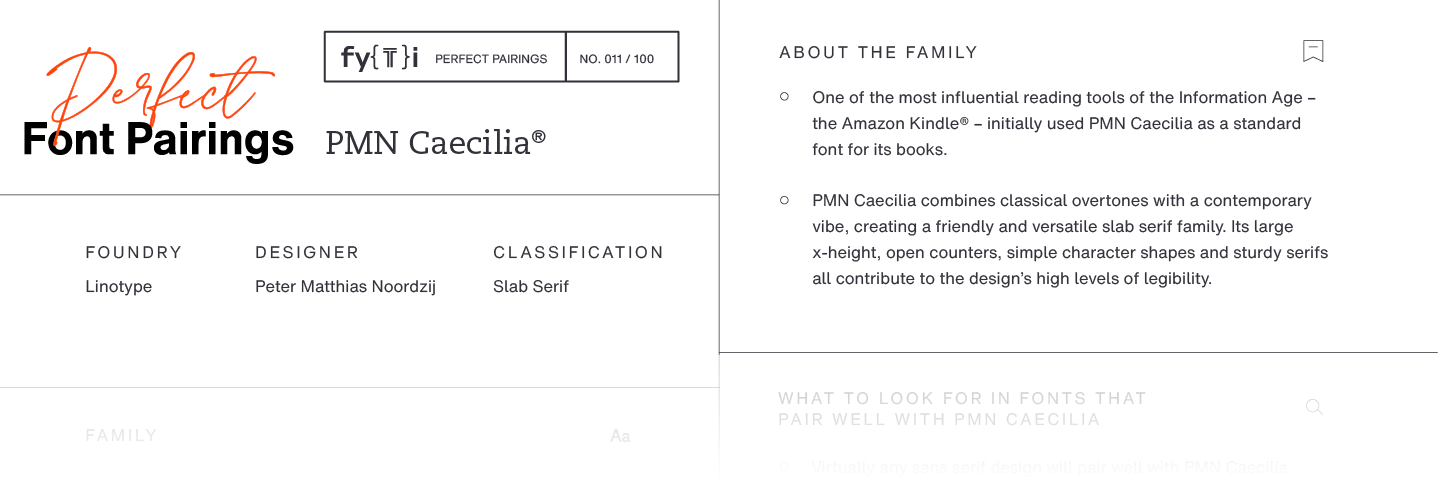The height and width of the screenshot is (499, 1440).
Task: Open the PERFECT PAIRINGS label in header box
Action: pyautogui.click(x=491, y=59)
